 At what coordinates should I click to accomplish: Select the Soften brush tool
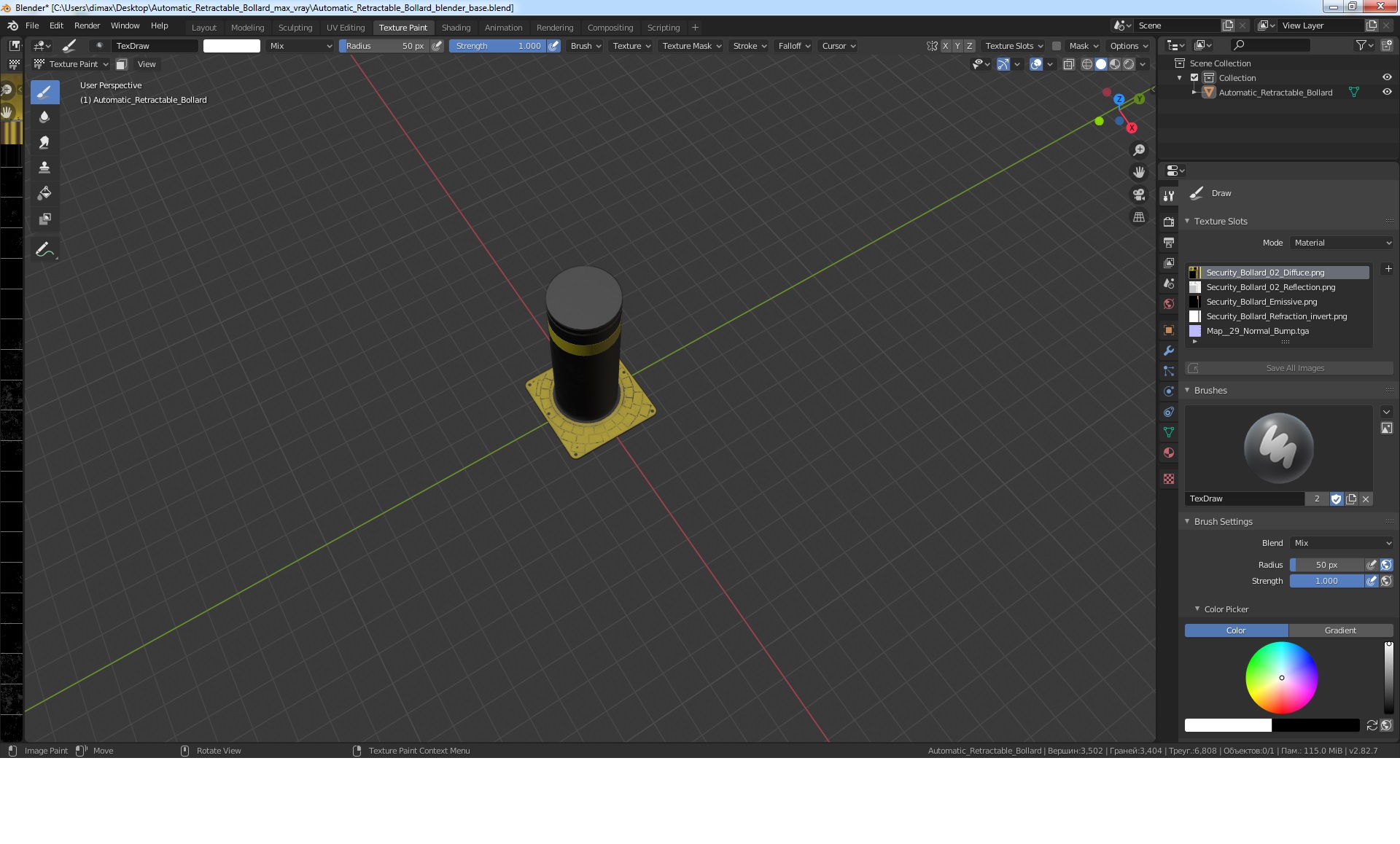(44, 117)
